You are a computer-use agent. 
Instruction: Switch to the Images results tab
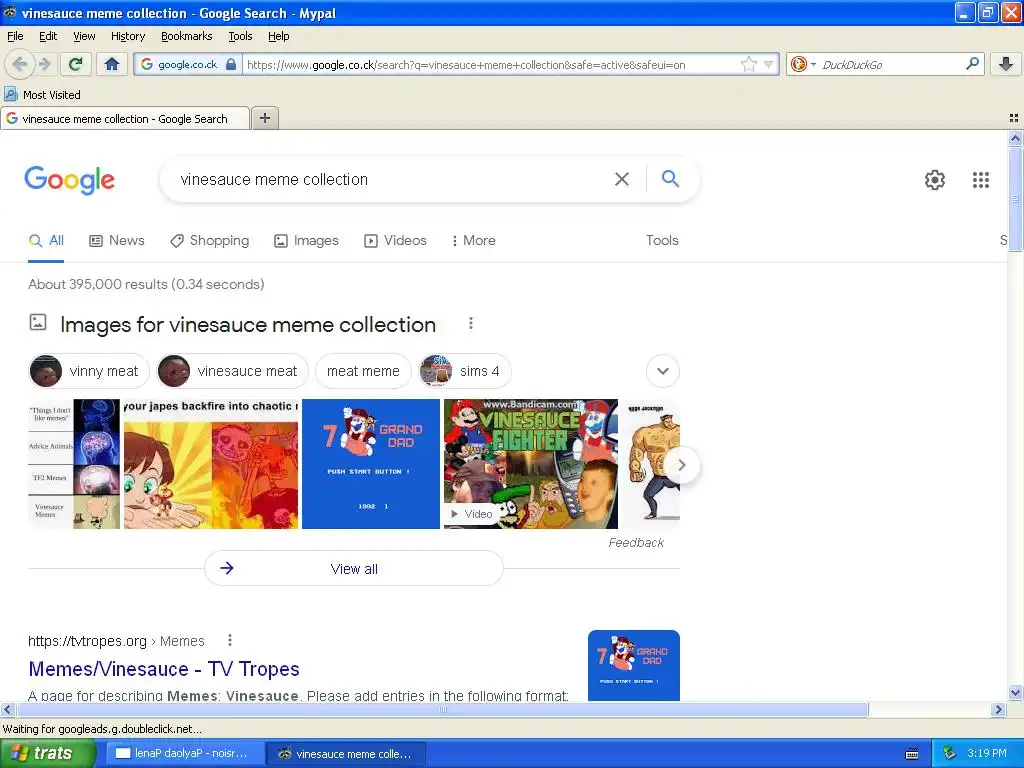[306, 240]
